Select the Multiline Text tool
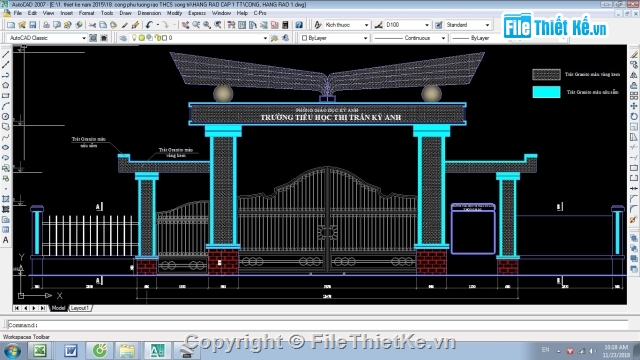Image resolution: width=640 pixels, height=360 pixels. (6, 240)
